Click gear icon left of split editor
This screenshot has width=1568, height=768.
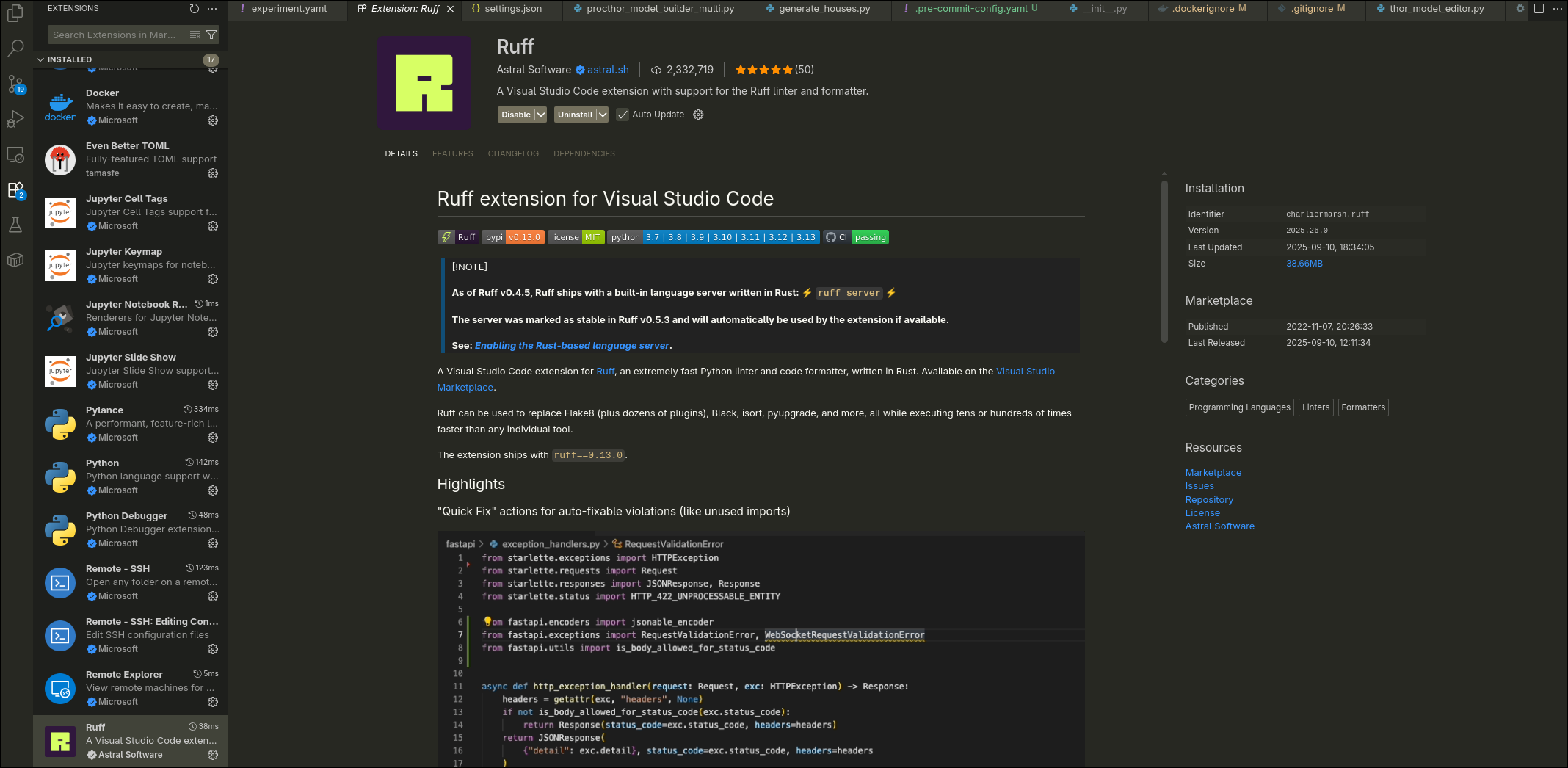pyautogui.click(x=1520, y=9)
